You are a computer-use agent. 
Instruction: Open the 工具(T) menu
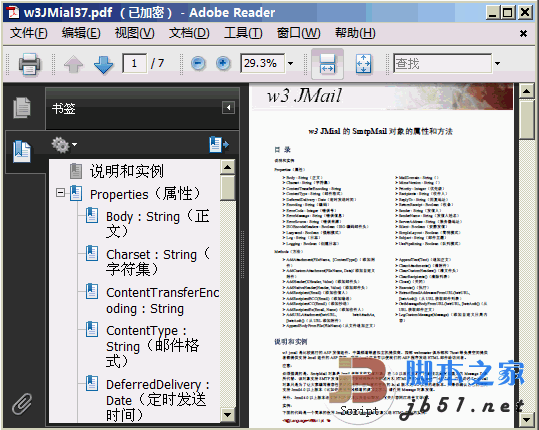tap(243, 33)
